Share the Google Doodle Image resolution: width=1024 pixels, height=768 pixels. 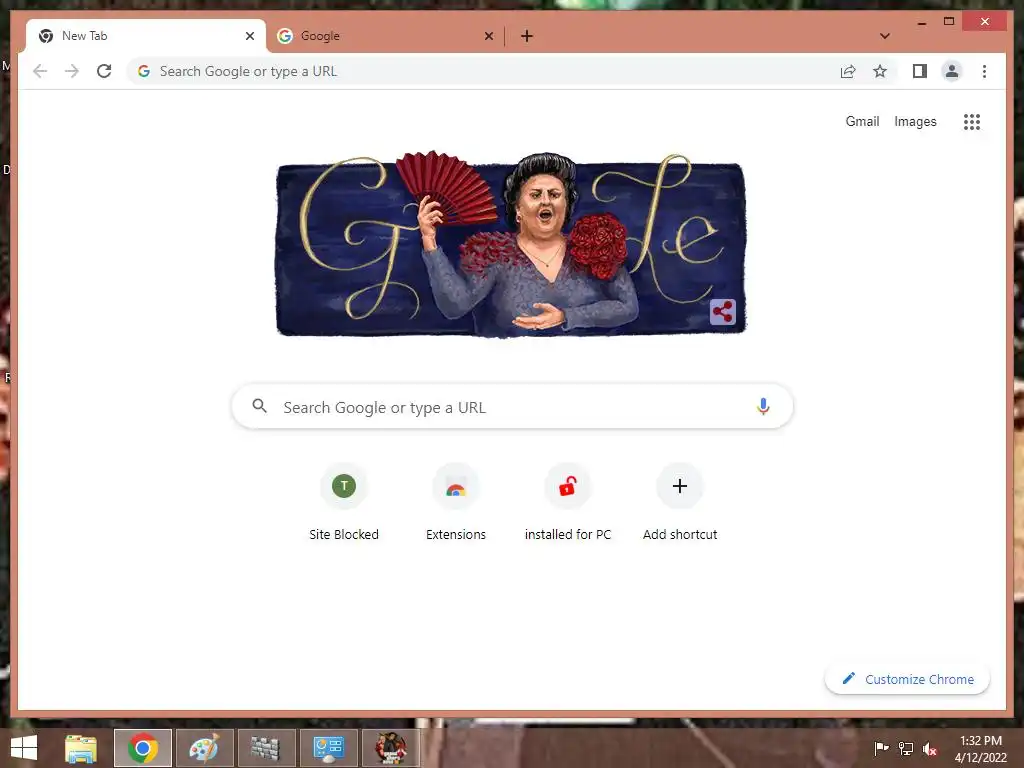pos(722,312)
